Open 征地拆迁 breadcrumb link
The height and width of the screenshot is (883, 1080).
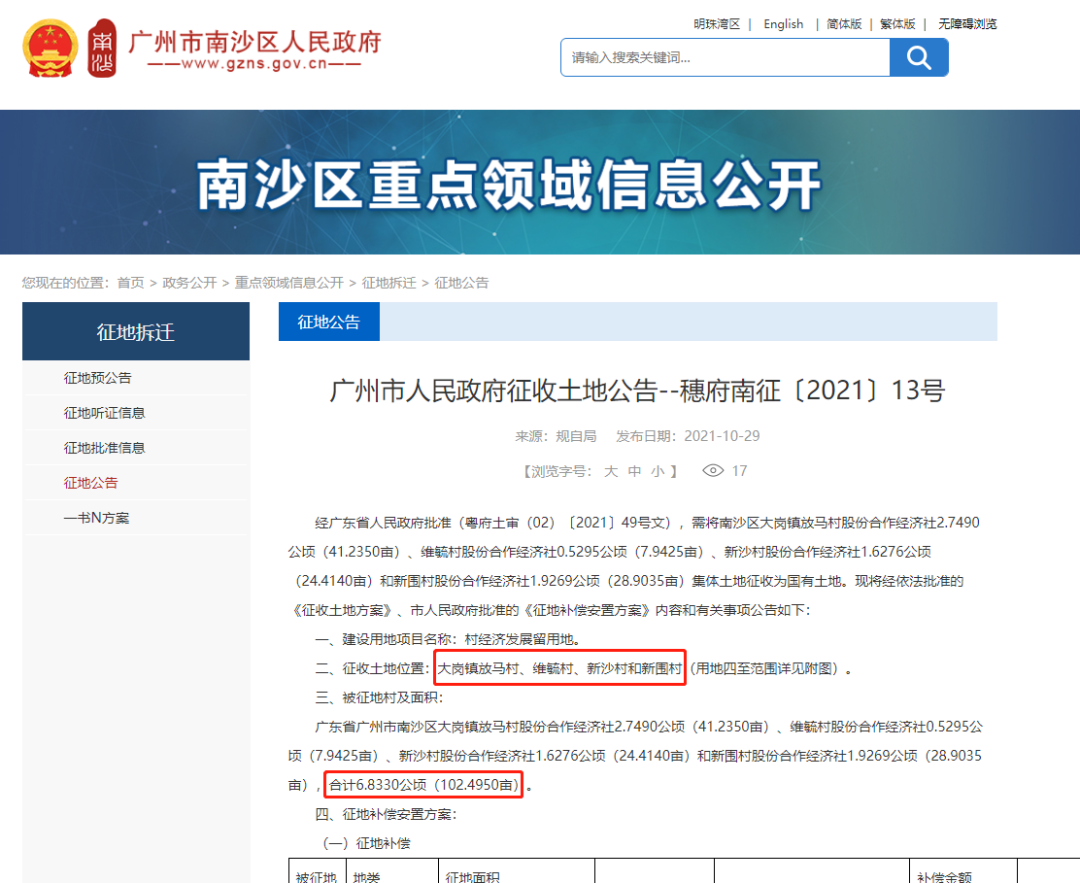pyautogui.click(x=389, y=282)
